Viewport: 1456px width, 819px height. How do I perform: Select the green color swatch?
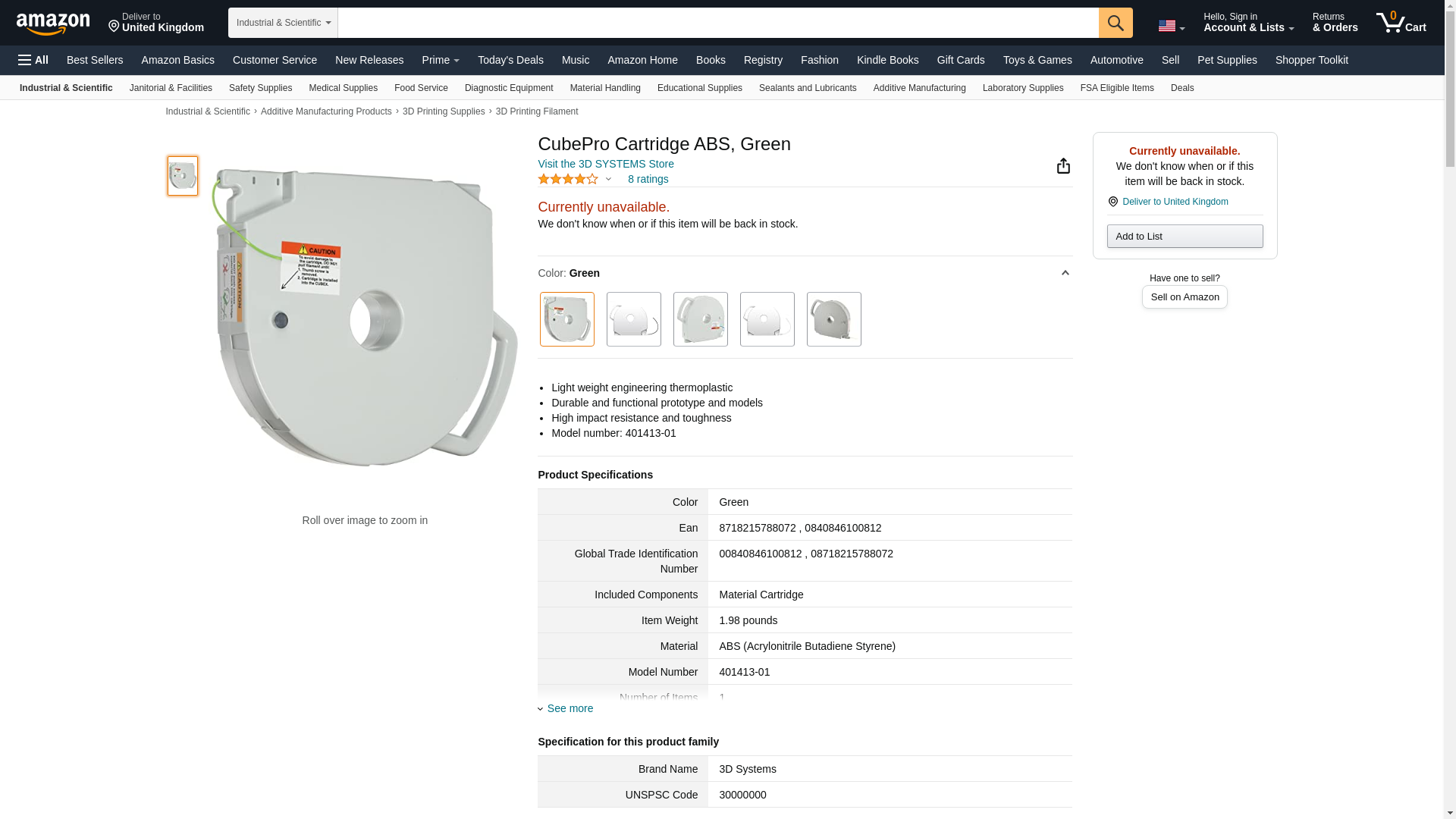point(566,319)
